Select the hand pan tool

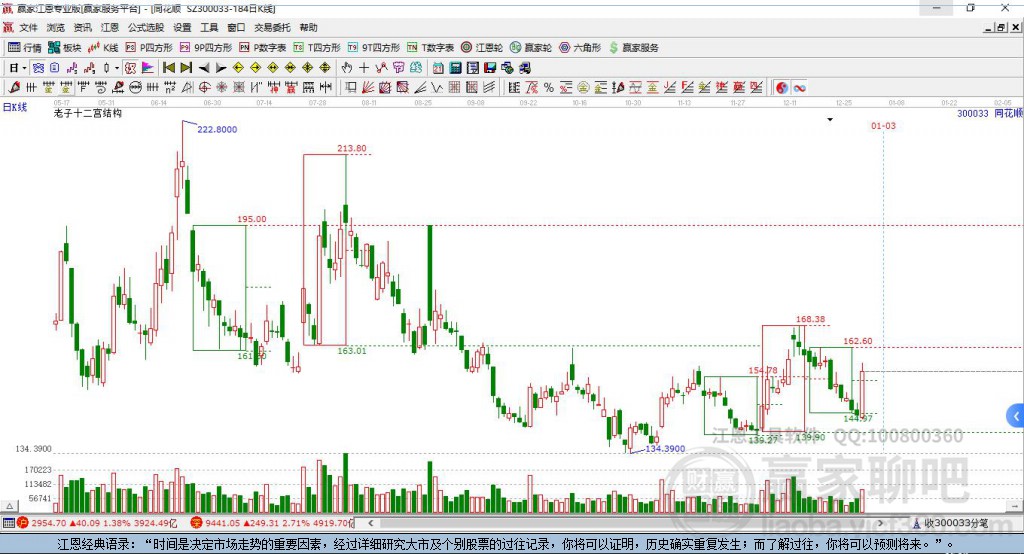[347, 68]
